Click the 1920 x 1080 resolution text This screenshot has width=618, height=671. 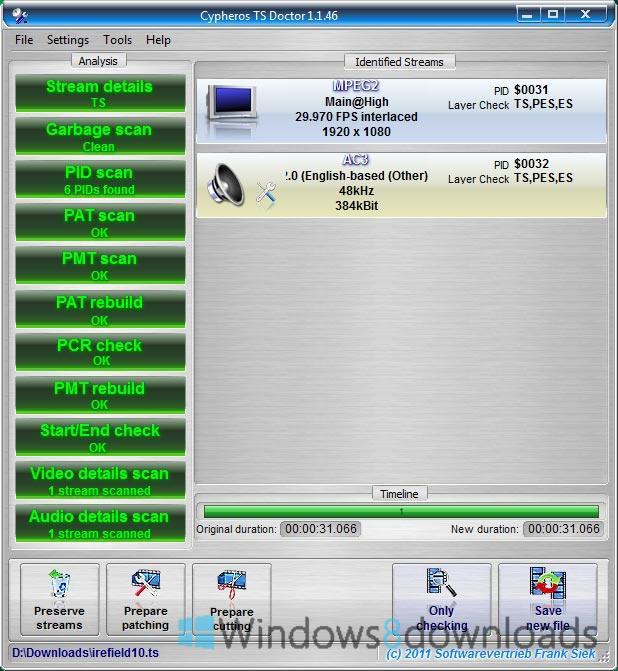[x=356, y=131]
